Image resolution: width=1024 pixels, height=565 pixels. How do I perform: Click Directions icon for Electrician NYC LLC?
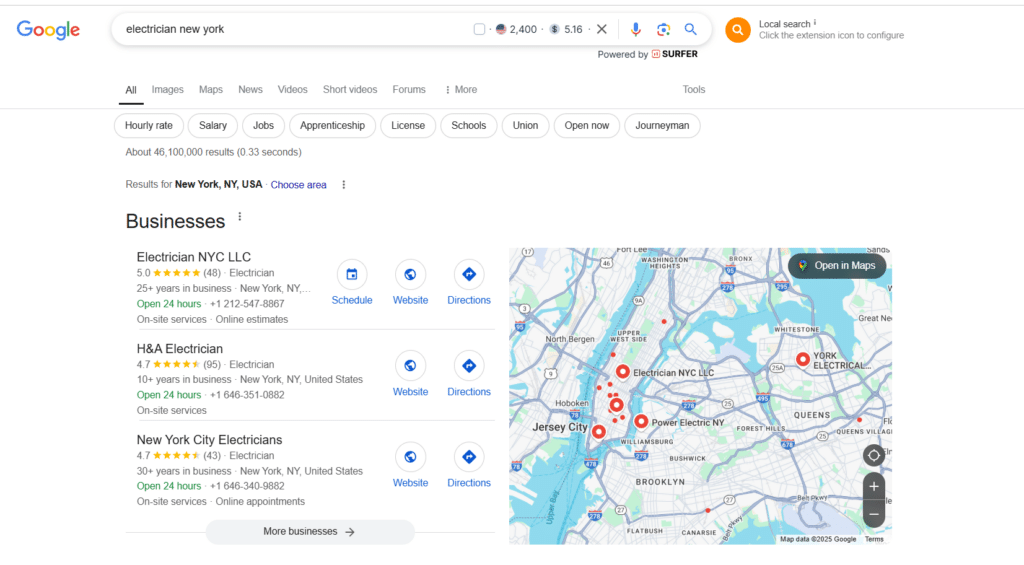coord(469,274)
